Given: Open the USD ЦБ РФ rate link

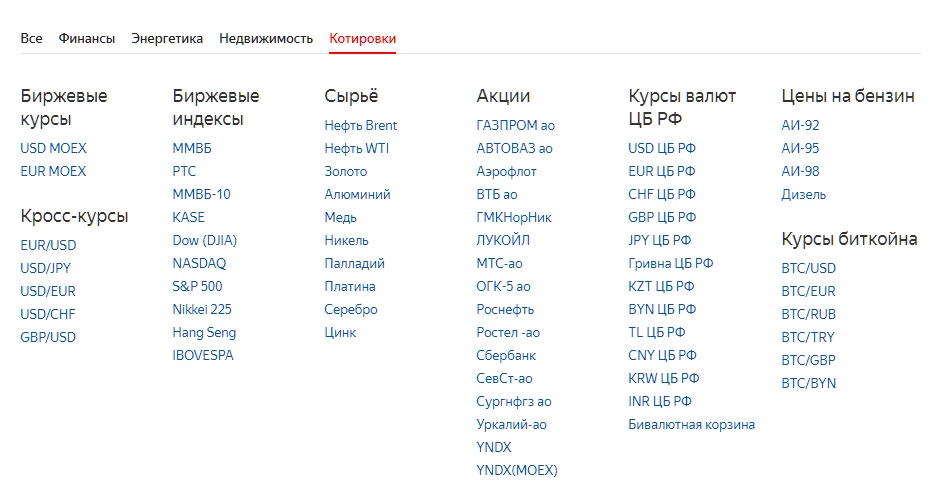Looking at the screenshot, I should pyautogui.click(x=662, y=148).
